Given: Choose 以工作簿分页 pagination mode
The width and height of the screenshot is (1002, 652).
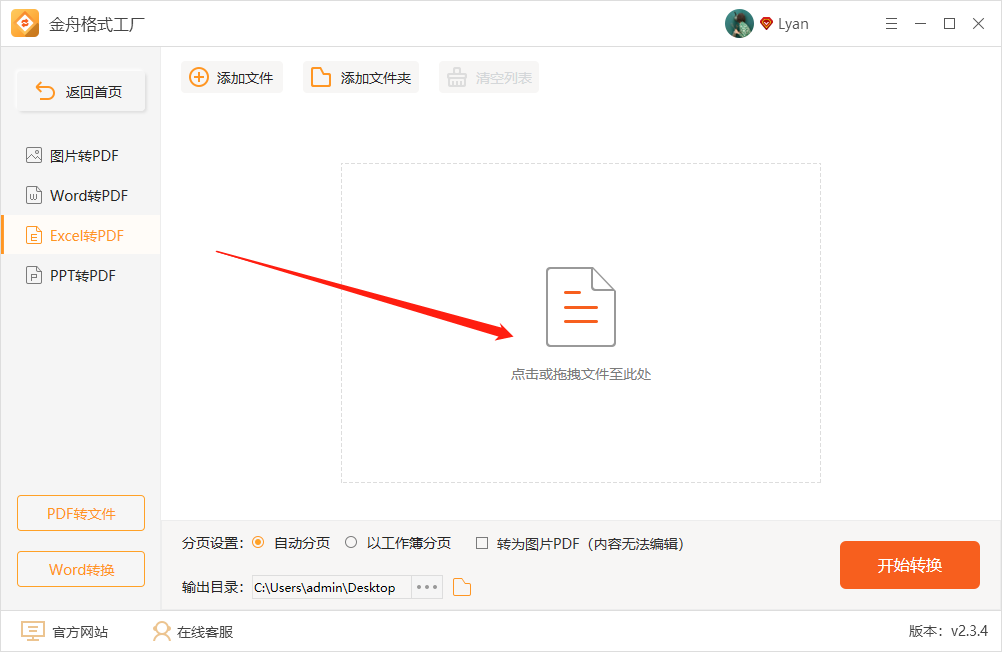Looking at the screenshot, I should (351, 543).
